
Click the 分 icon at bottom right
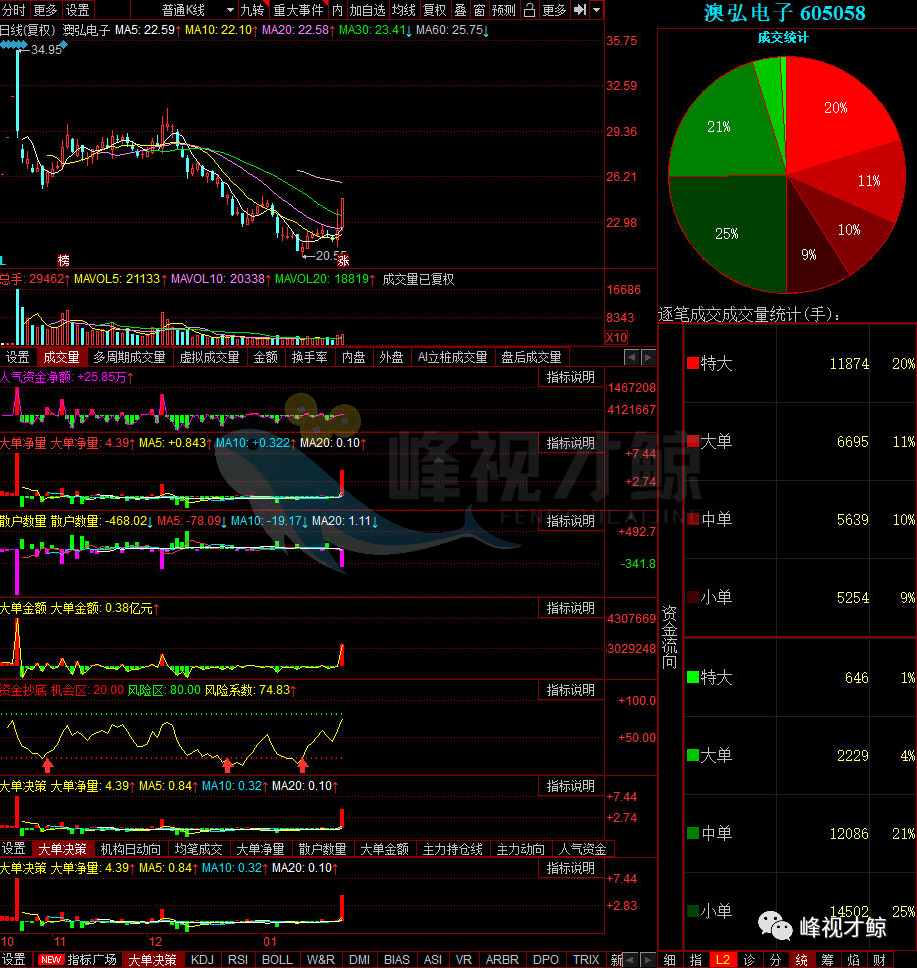pos(775,960)
